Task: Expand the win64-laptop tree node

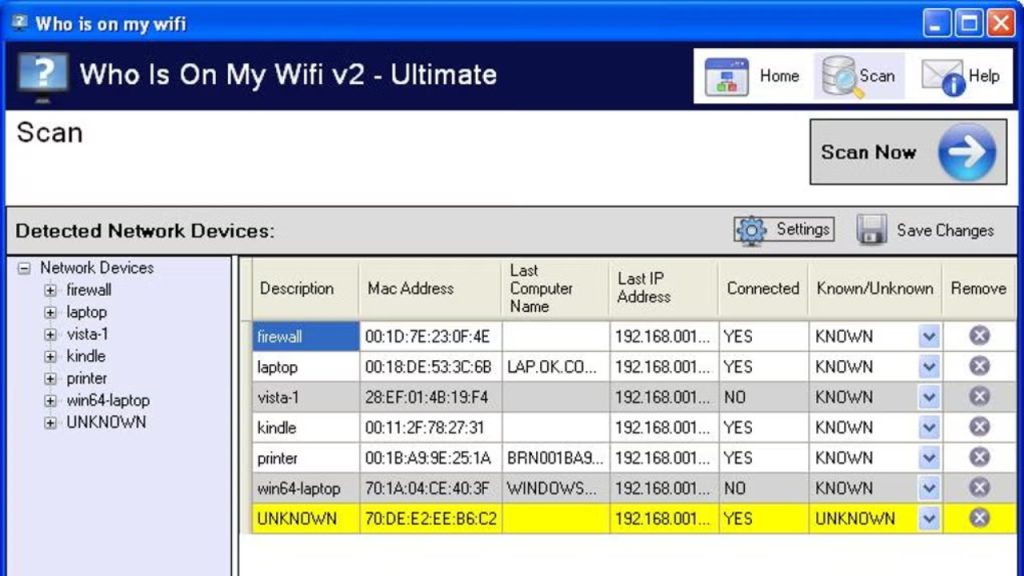Action: [x=50, y=401]
